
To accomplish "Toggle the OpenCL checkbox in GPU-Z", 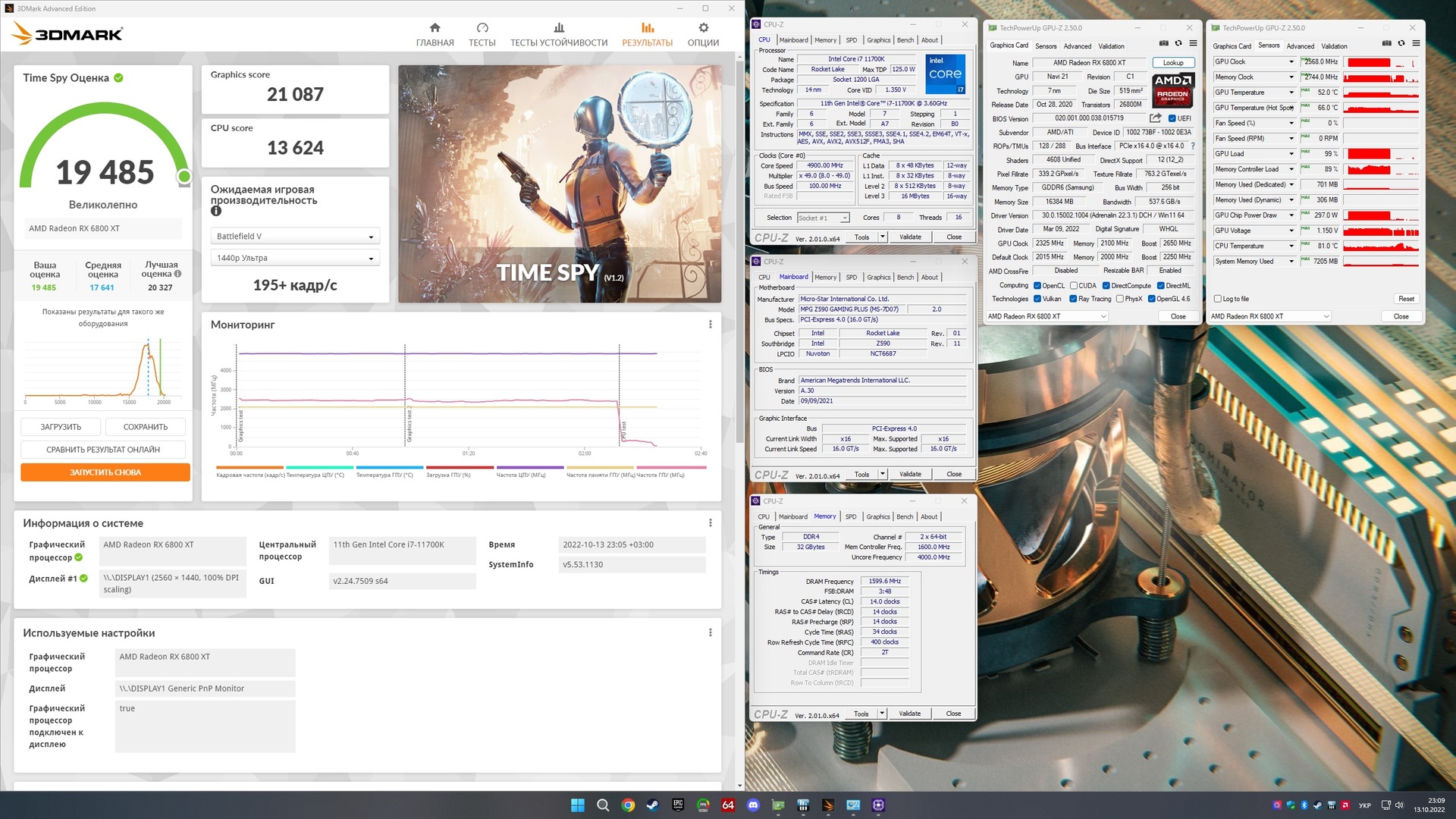I will (1037, 286).
